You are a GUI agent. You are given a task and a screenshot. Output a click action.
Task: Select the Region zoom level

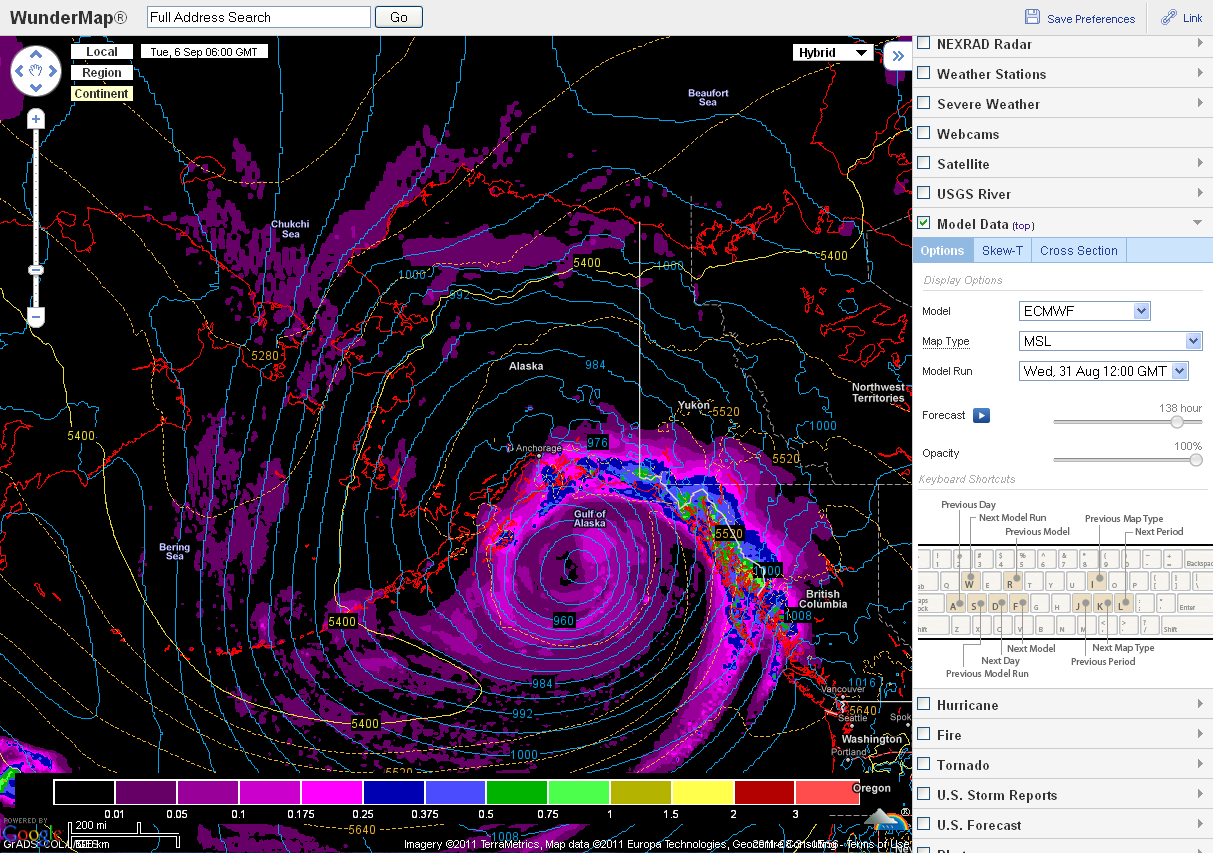point(102,73)
